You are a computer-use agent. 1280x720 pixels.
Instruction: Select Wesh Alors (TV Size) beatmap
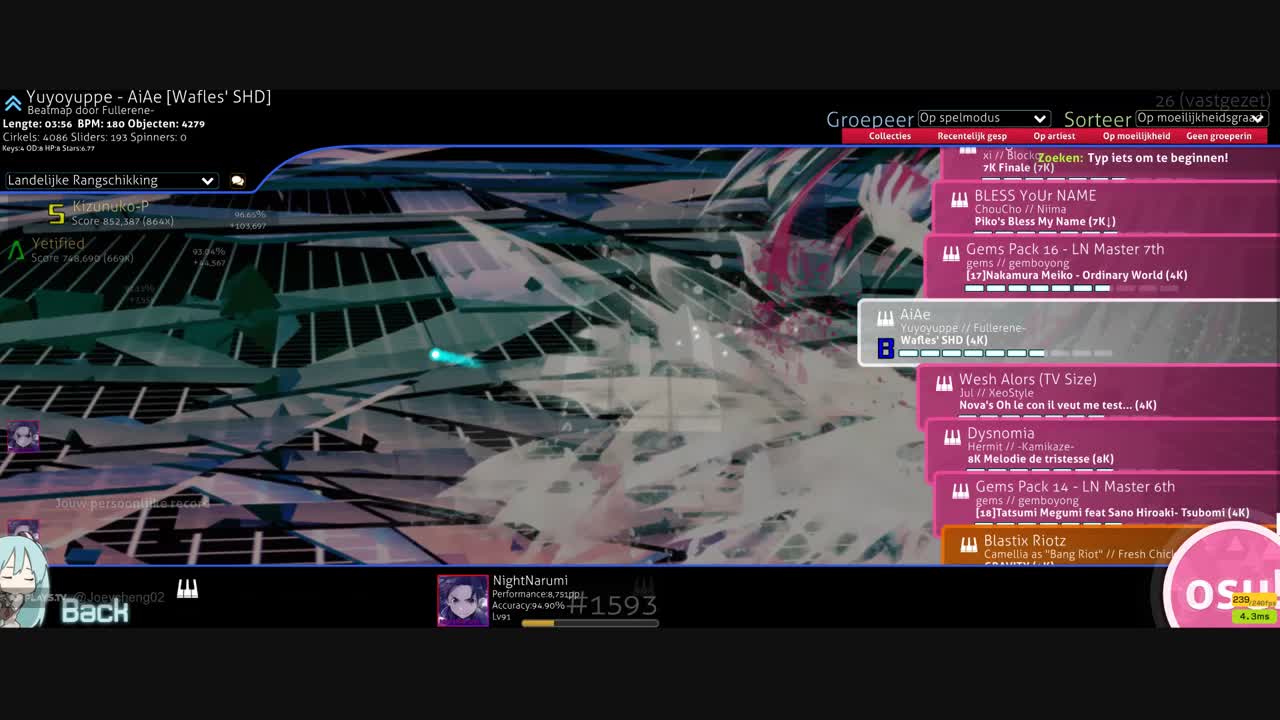(x=1099, y=394)
